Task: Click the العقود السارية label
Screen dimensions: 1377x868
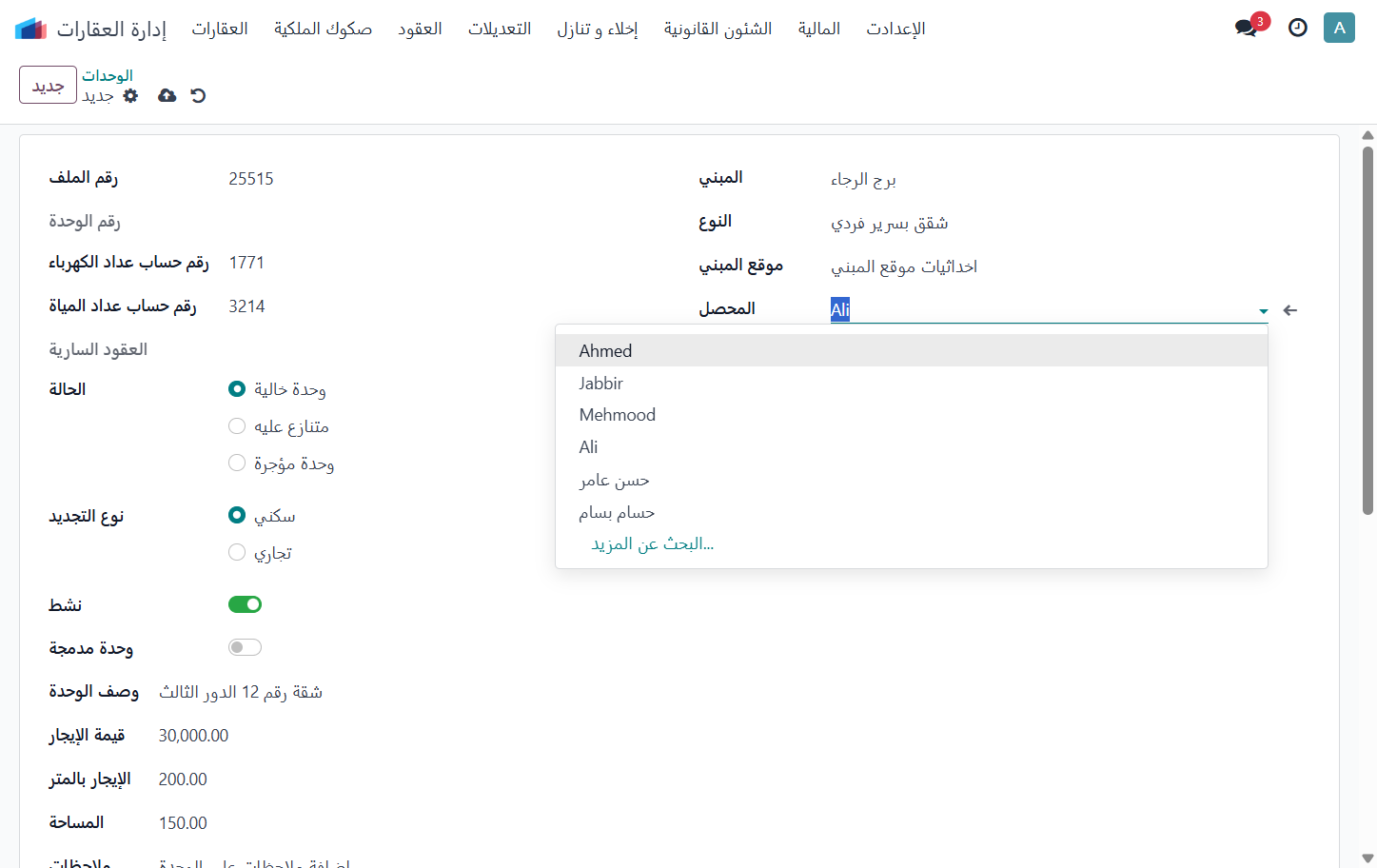Action: click(x=98, y=349)
